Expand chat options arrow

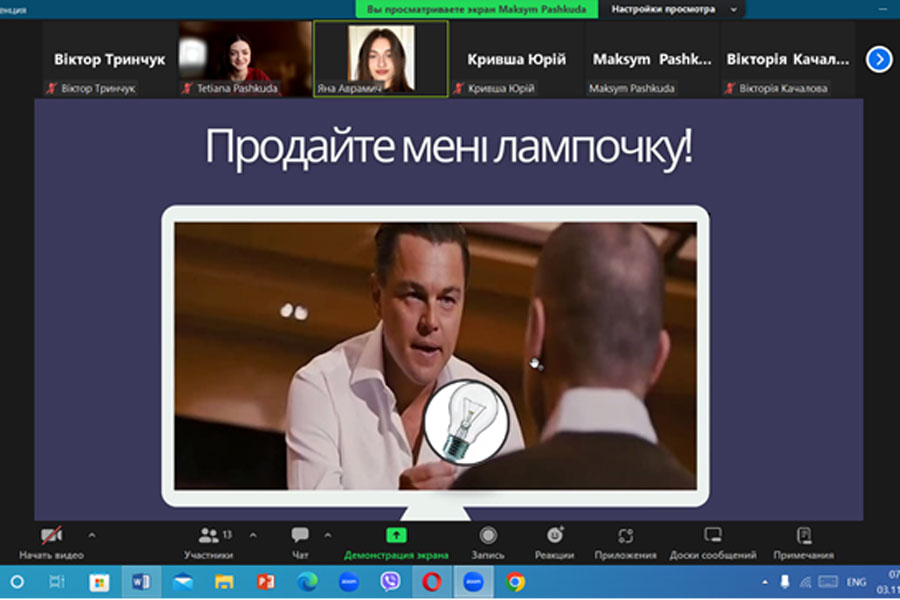click(x=328, y=535)
